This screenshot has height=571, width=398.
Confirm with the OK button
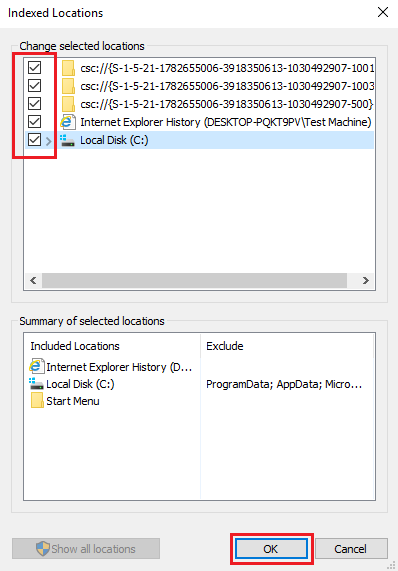click(271, 549)
